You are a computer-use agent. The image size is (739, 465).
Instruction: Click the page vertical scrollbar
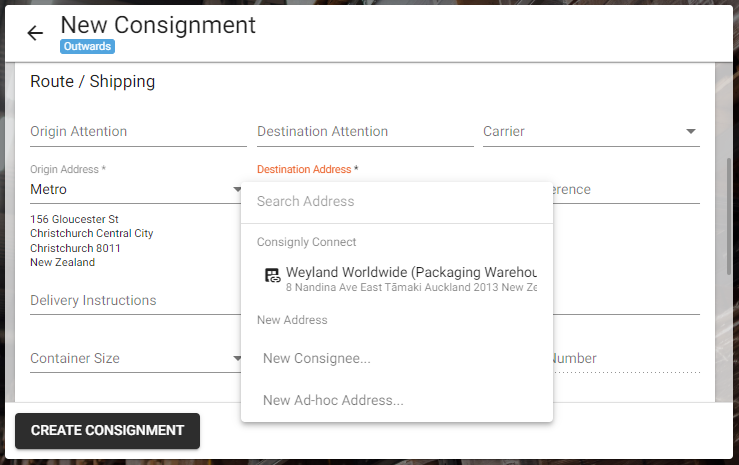pyautogui.click(x=729, y=217)
